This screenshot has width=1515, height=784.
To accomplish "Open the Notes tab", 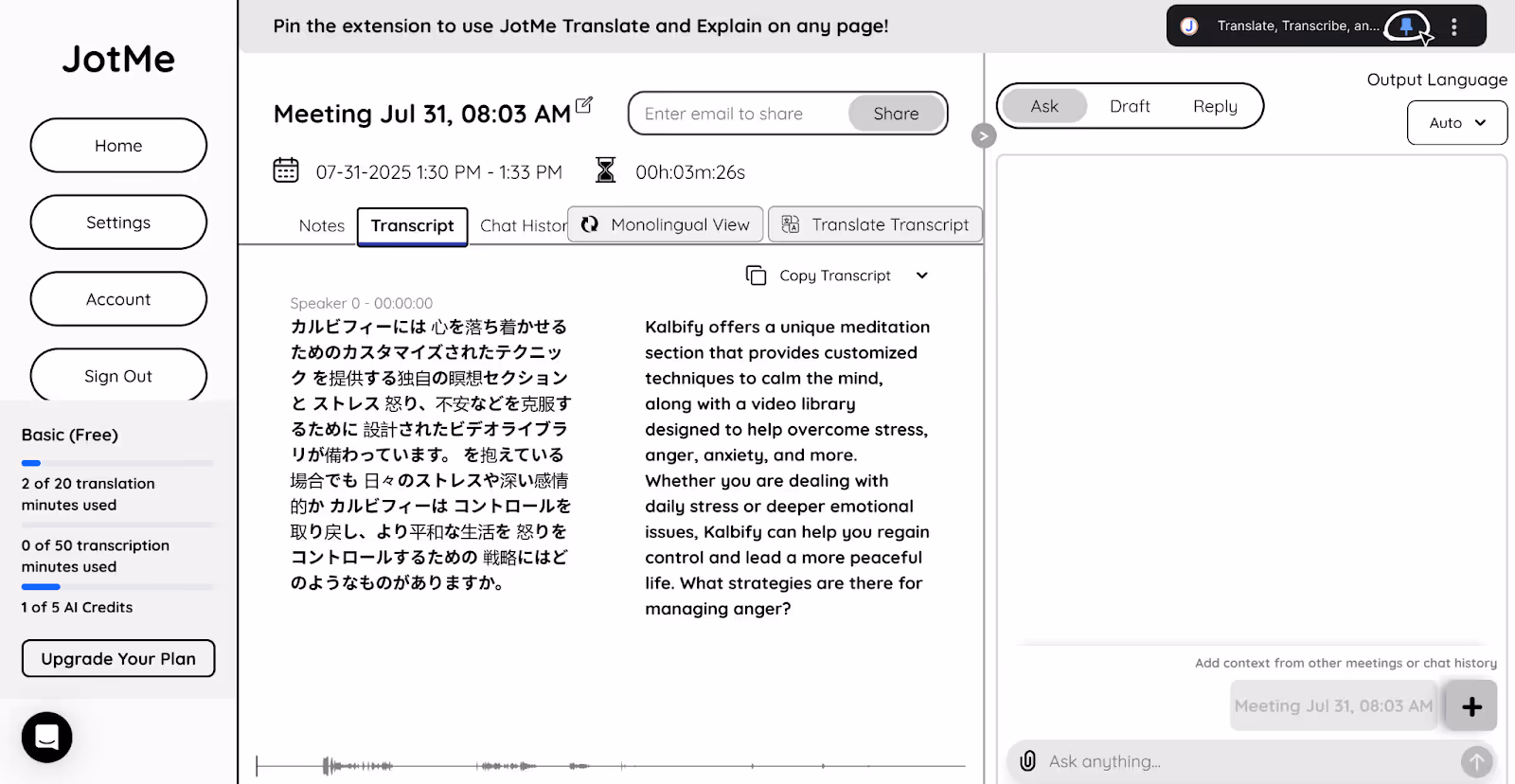I will 322,226.
